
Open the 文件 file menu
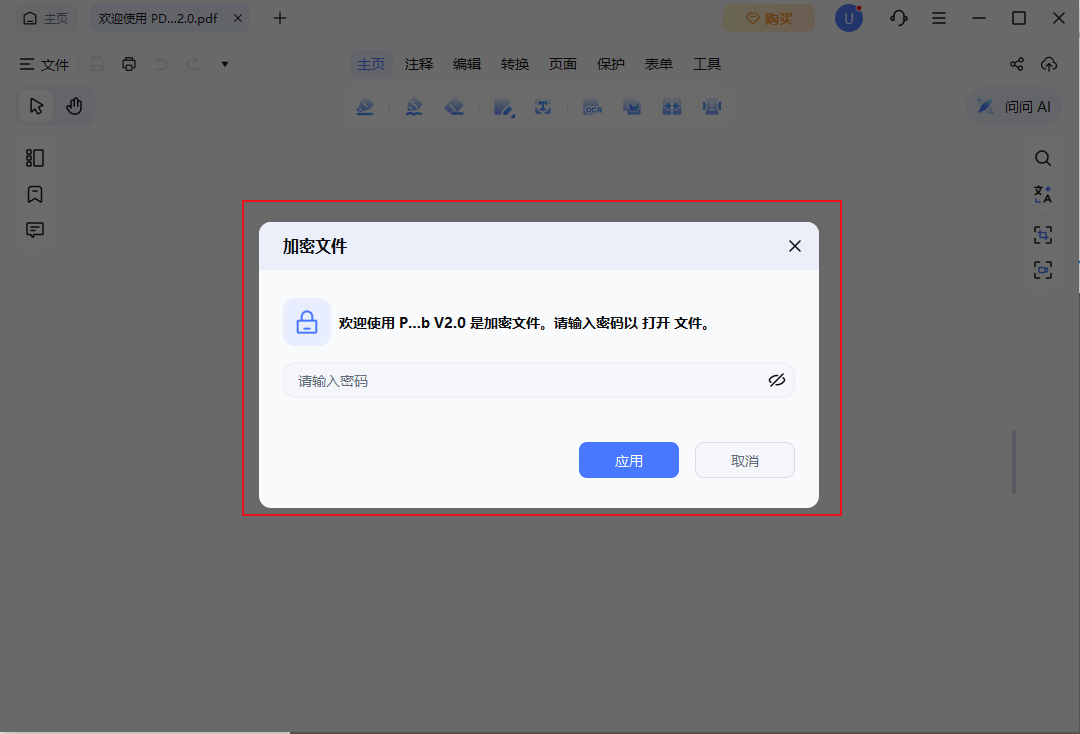(x=44, y=64)
